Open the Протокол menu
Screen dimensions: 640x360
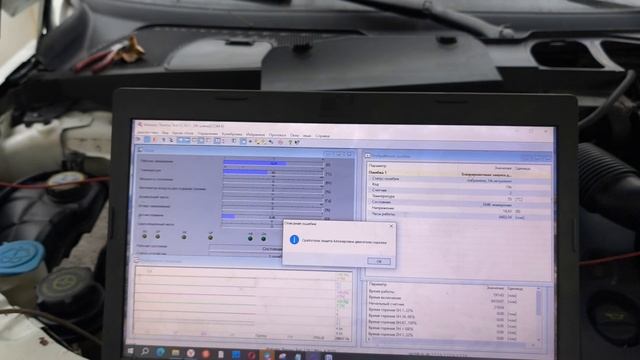278,135
